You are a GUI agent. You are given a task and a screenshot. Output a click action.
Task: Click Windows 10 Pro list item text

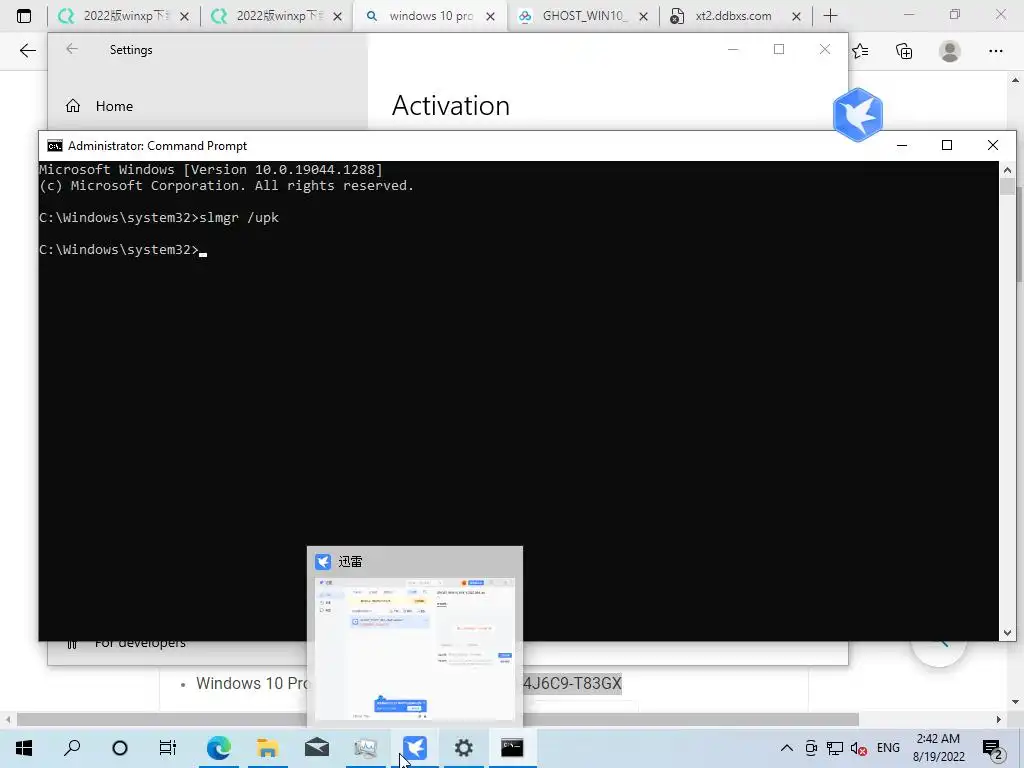(252, 683)
